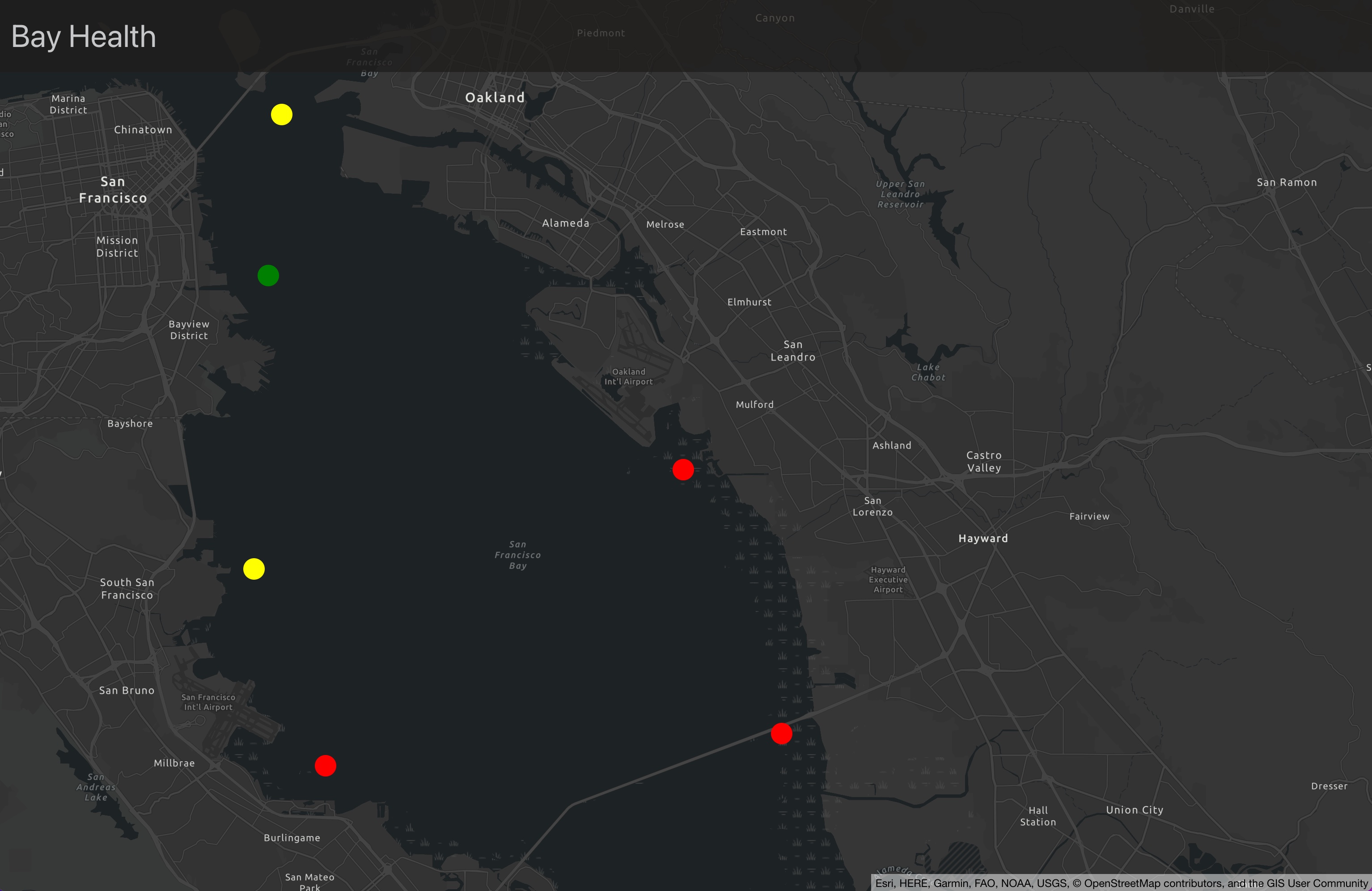The width and height of the screenshot is (1372, 891).
Task: Click the yellow marker near Oakland Bay Bridge
Action: pos(281,115)
